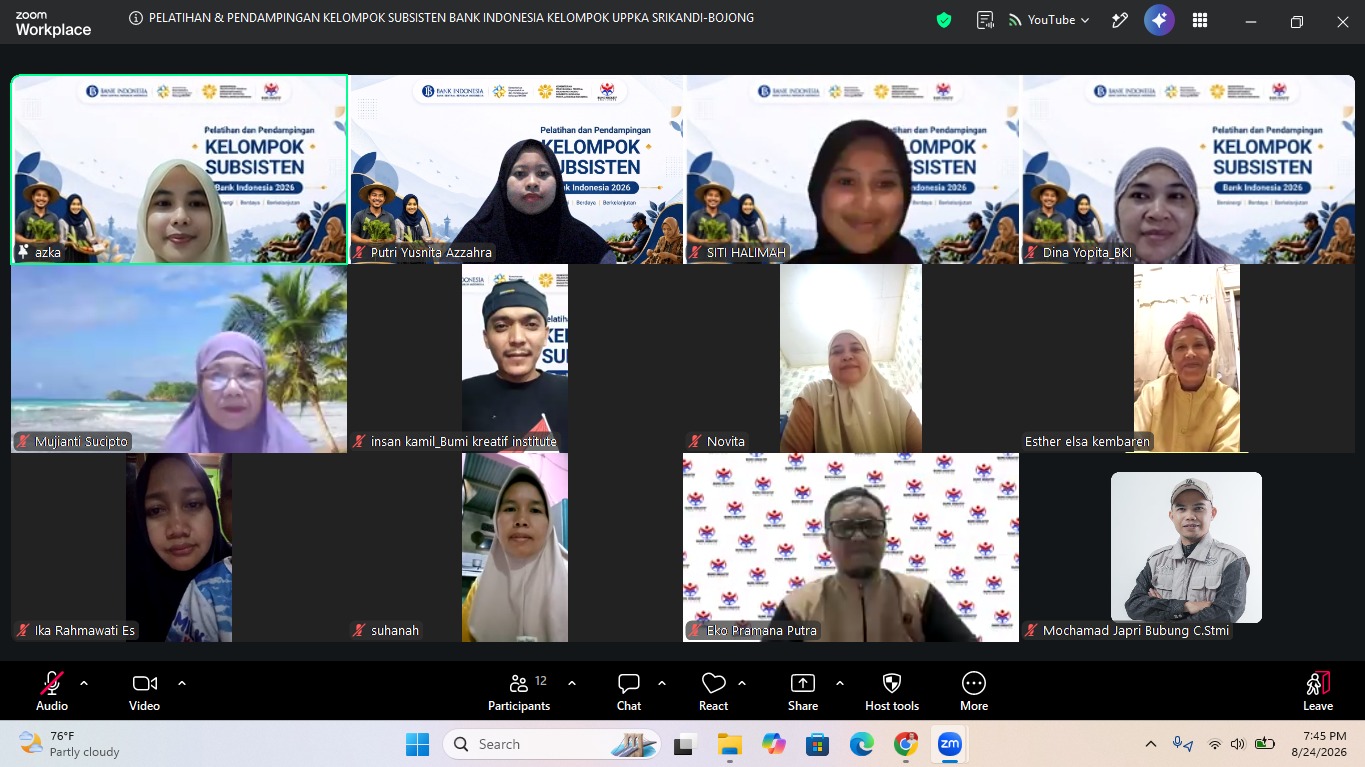The width and height of the screenshot is (1365, 767).
Task: Expand the caret beside Chat
Action: point(662,683)
